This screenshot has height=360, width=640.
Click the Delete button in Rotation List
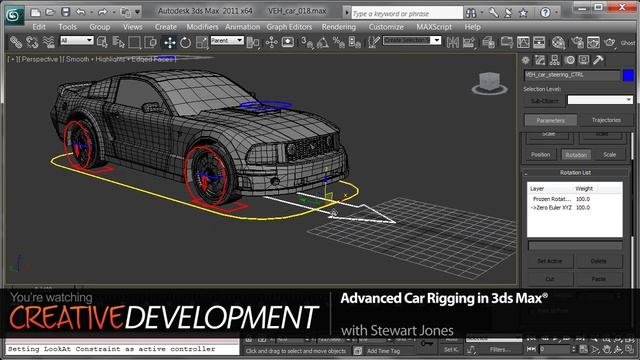pyautogui.click(x=598, y=261)
